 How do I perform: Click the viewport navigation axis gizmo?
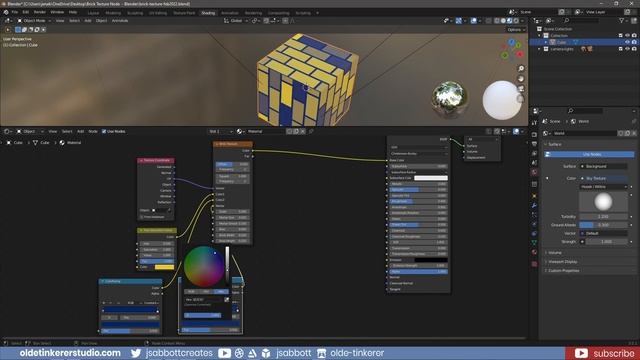click(512, 49)
